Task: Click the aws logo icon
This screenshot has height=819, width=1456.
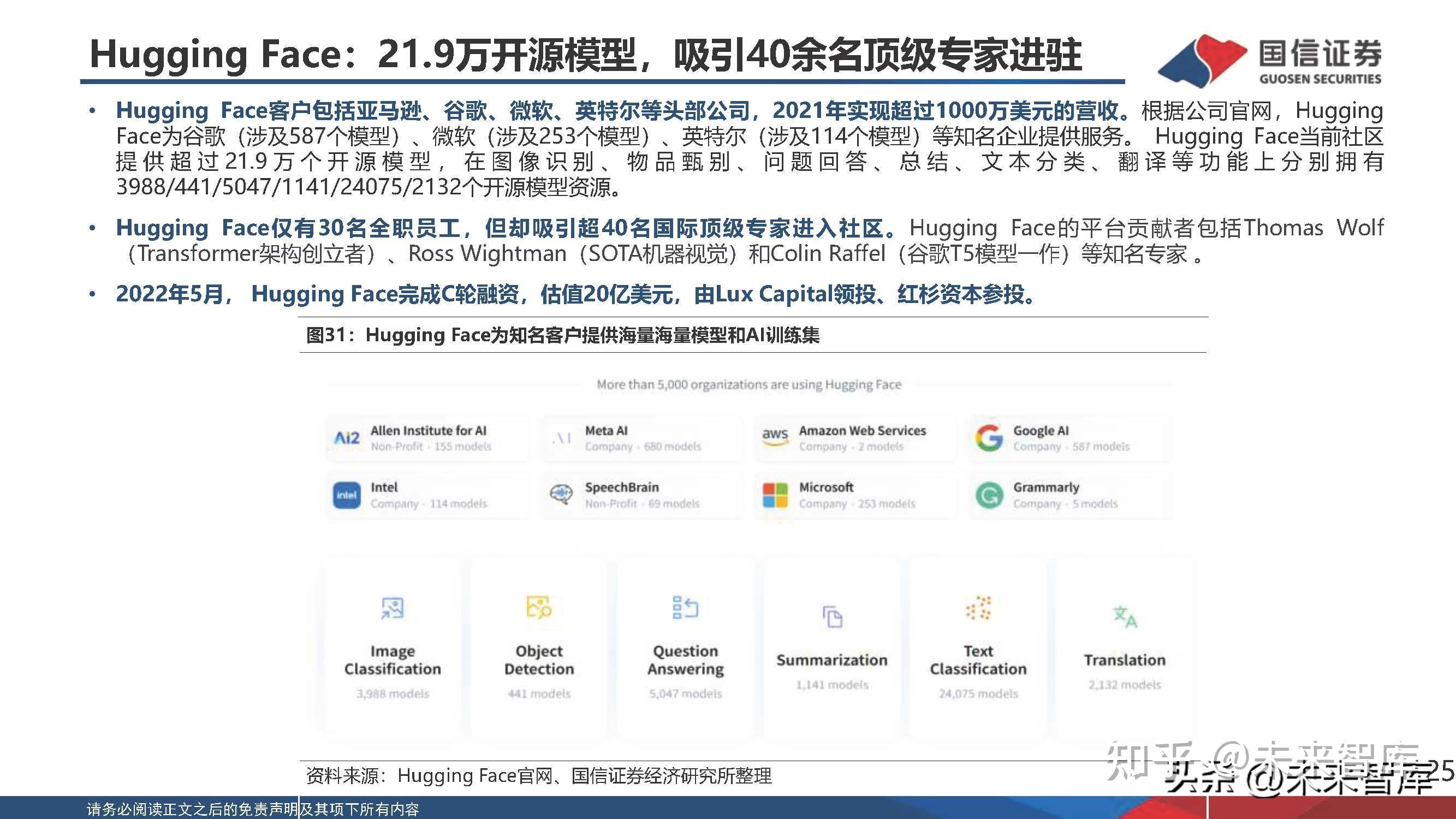Action: point(774,437)
